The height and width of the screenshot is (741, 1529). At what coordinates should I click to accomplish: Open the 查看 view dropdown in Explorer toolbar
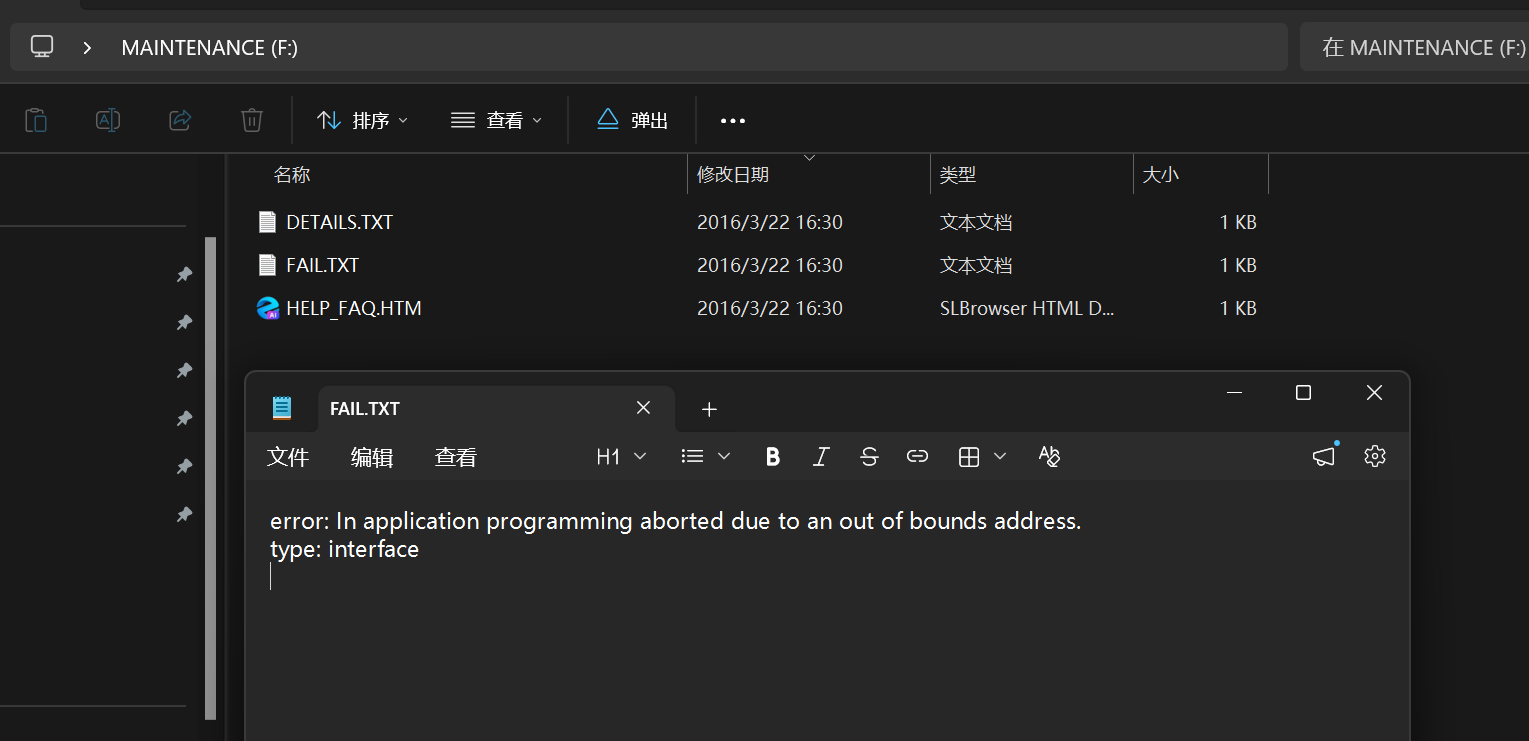tap(496, 120)
